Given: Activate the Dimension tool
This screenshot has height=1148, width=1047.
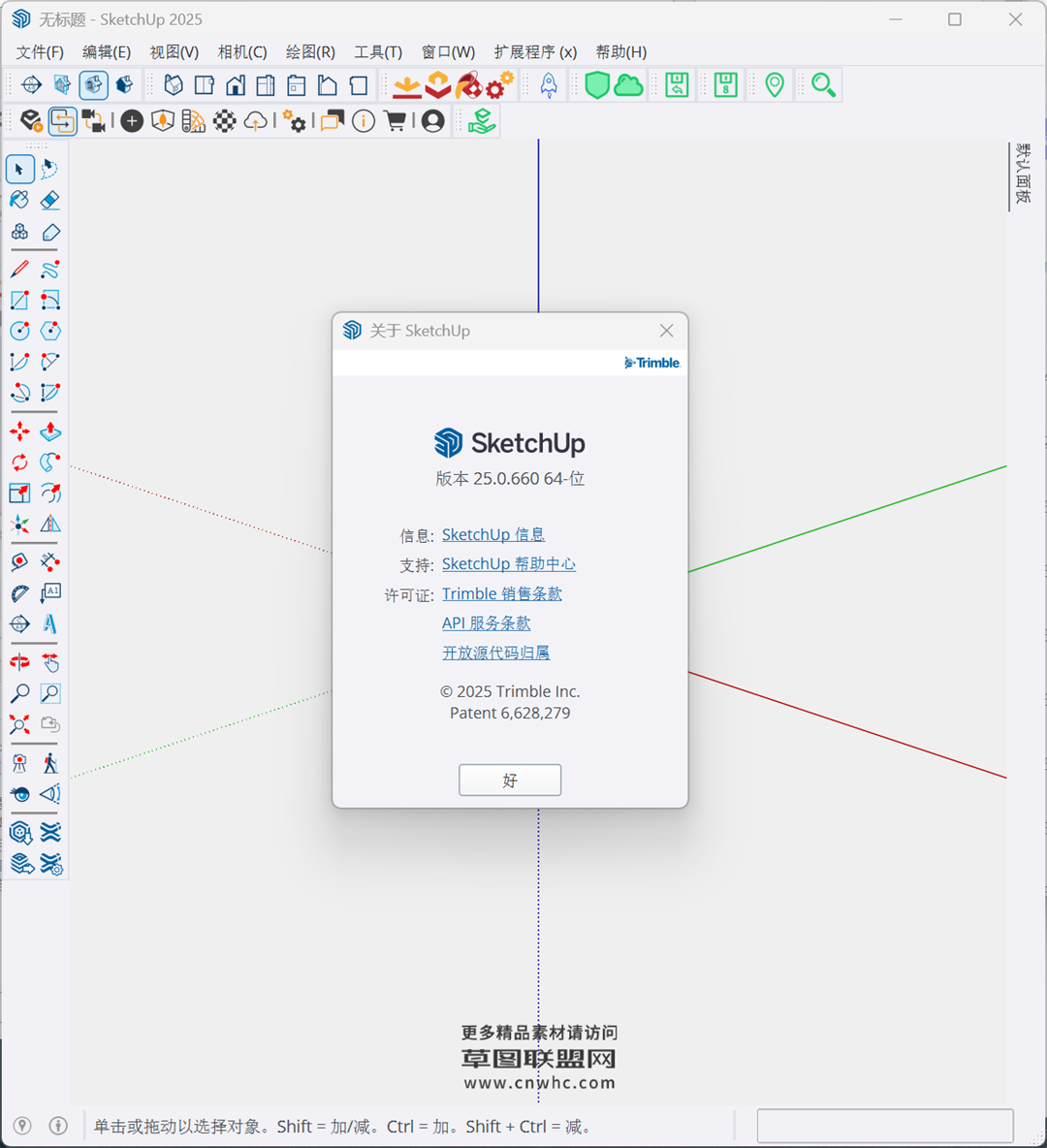Looking at the screenshot, I should [x=49, y=562].
